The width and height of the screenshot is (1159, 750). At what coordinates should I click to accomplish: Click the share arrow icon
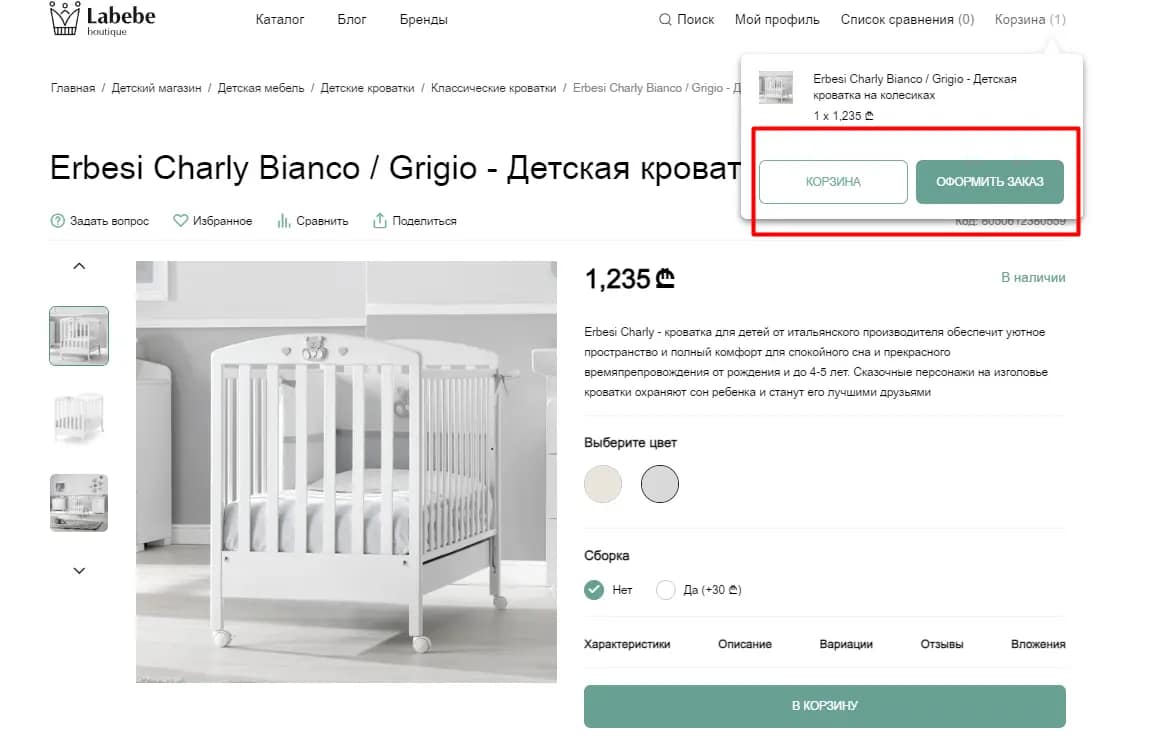pos(380,221)
